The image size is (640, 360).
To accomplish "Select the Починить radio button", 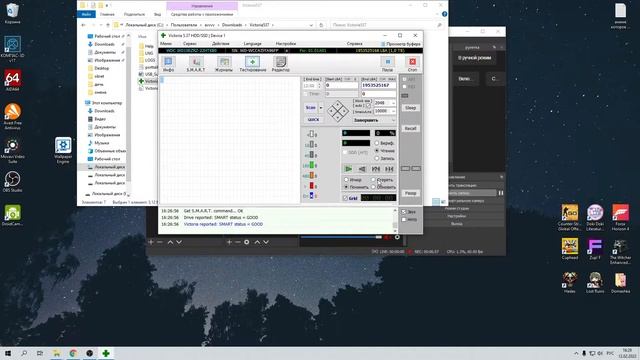I will point(346,187).
